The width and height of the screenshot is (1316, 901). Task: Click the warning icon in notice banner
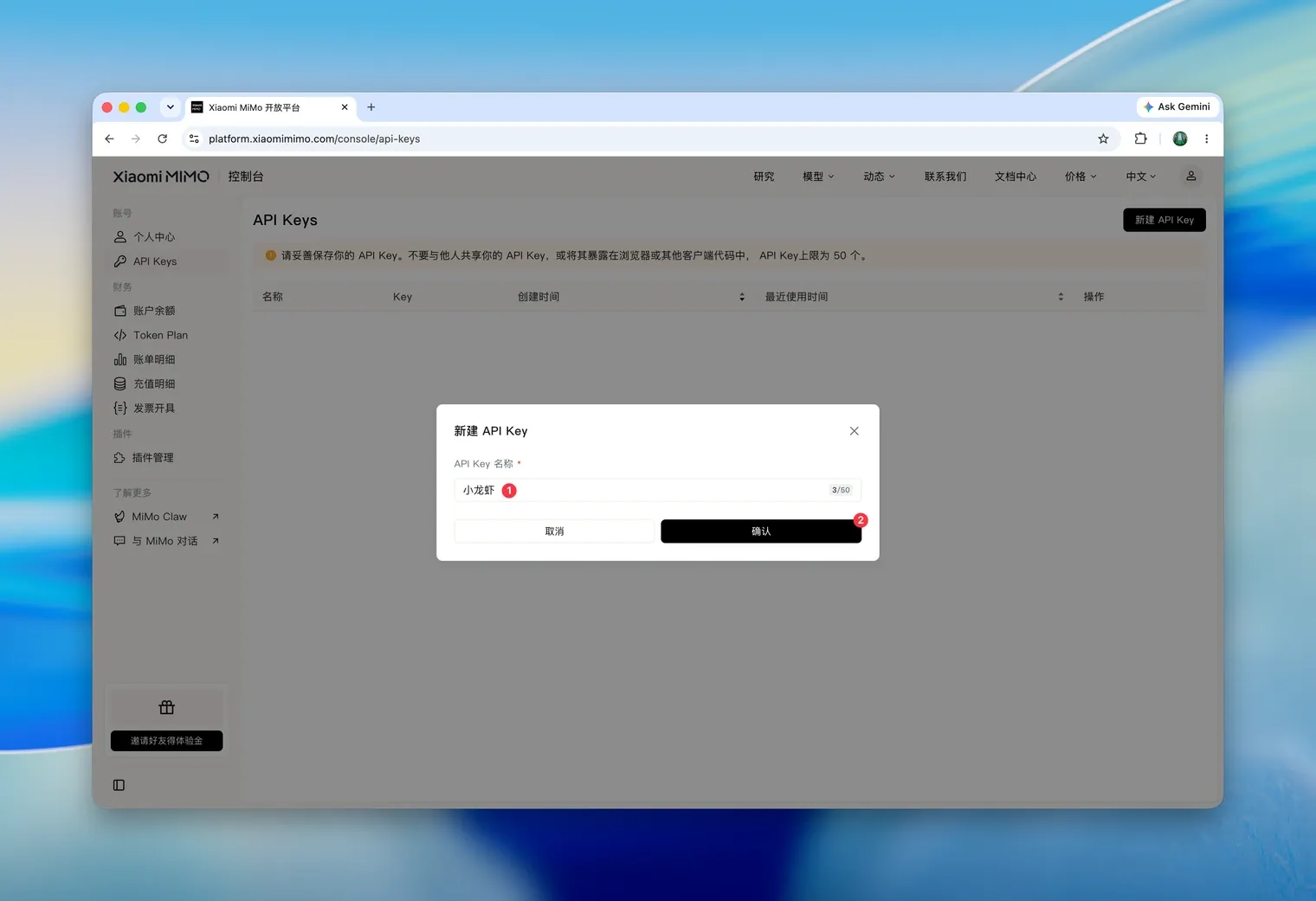[x=271, y=255]
